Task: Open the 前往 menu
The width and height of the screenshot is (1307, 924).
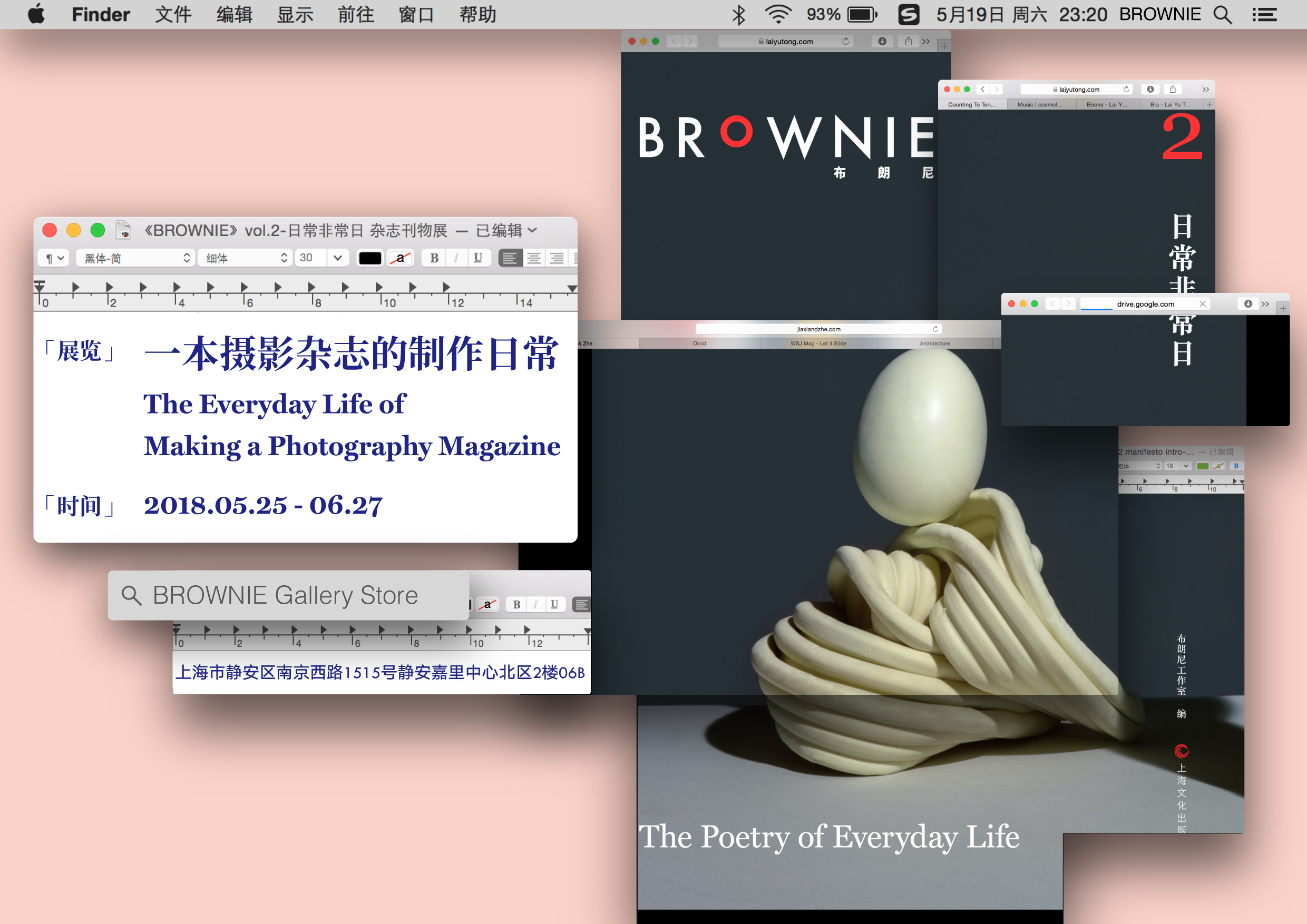Action: [x=356, y=14]
